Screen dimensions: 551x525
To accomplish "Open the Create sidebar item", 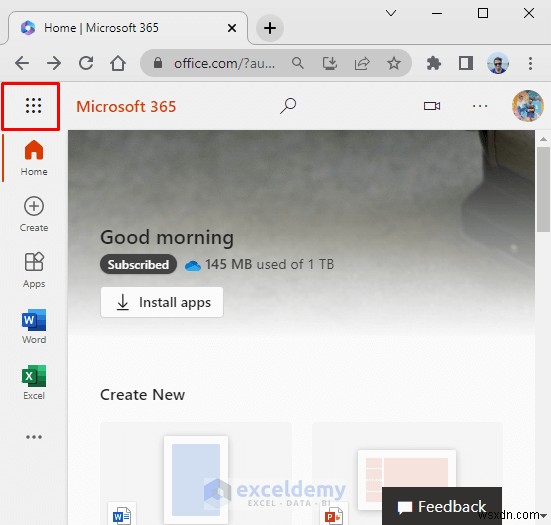I will tap(34, 214).
